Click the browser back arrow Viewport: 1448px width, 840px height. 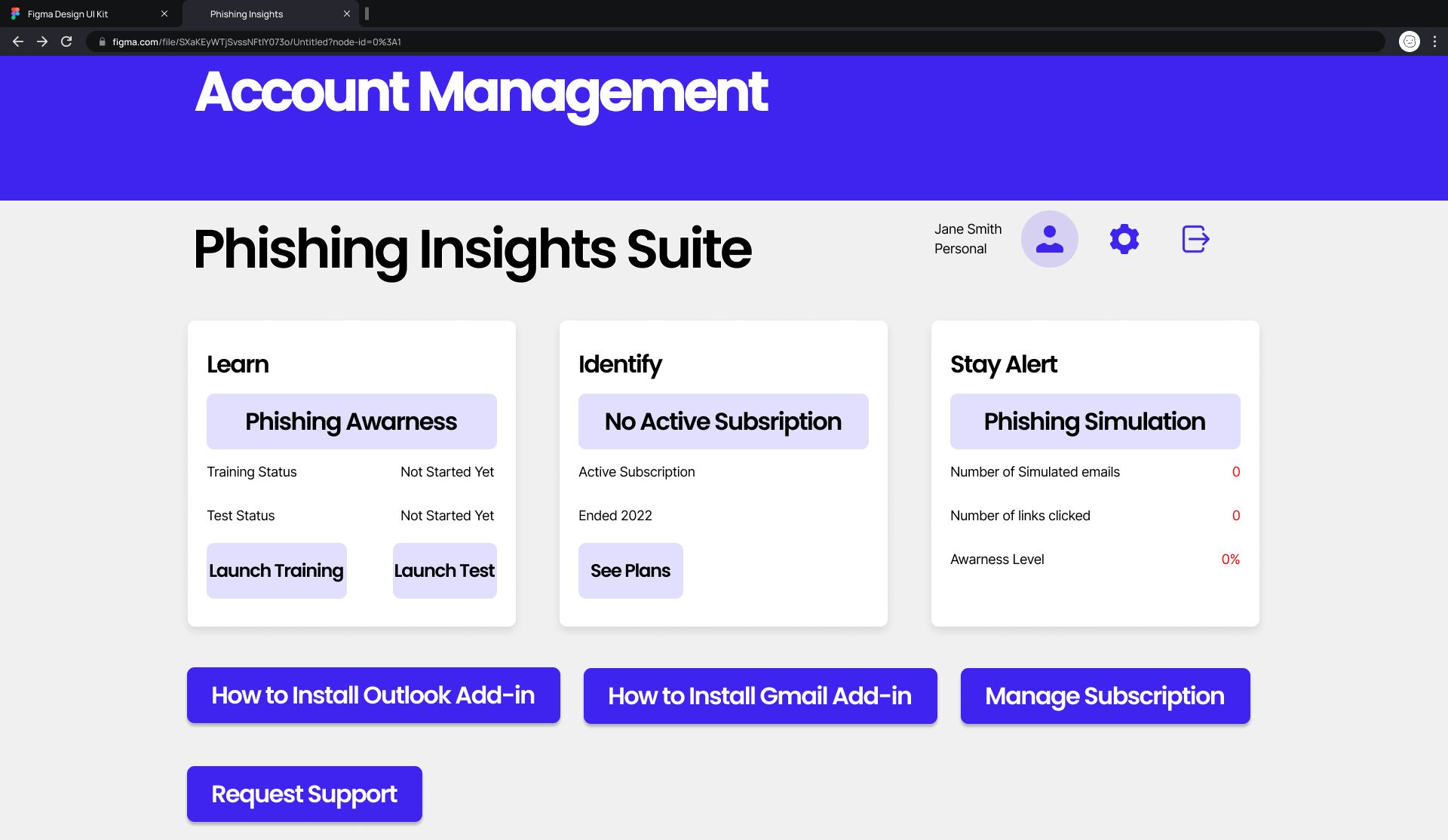18,41
